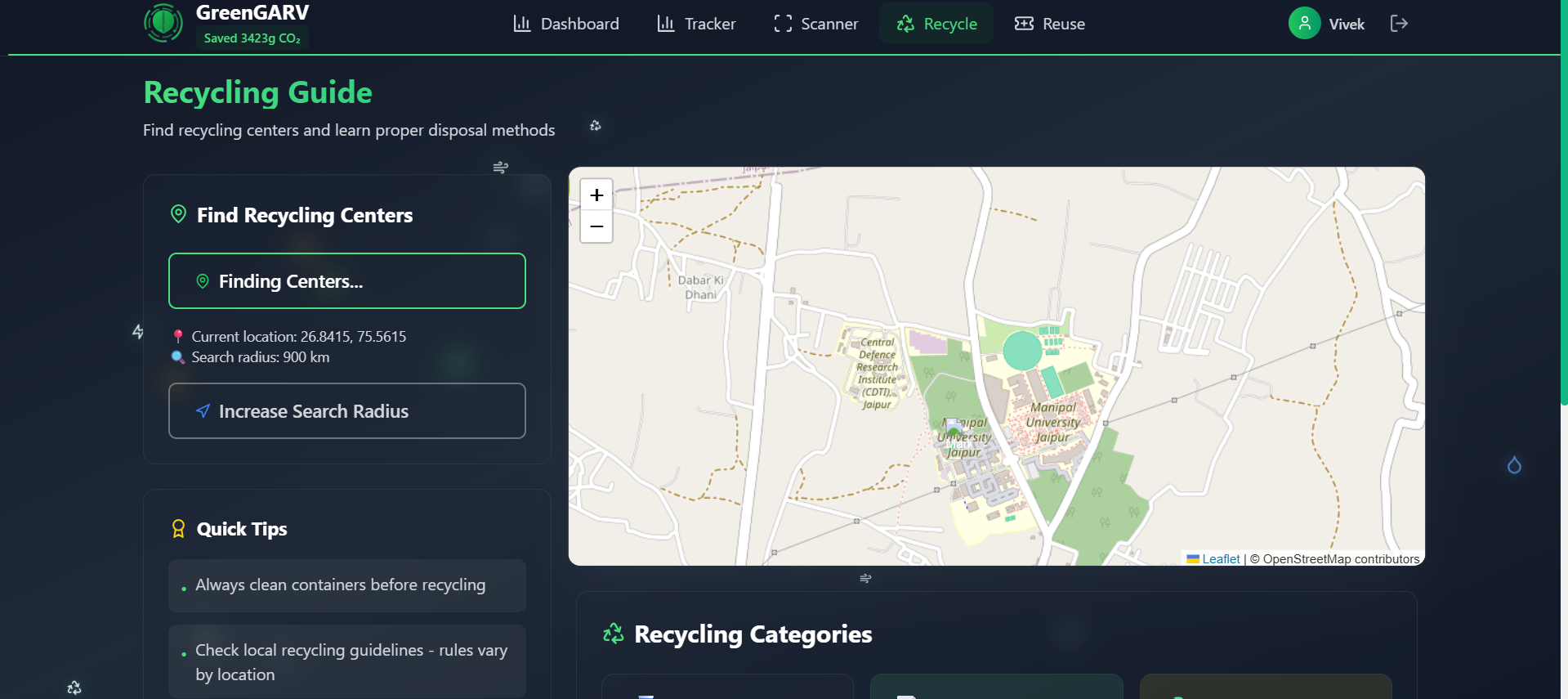Click the recycle icon beside Recycling Categories
1568x699 pixels.
pos(614,634)
